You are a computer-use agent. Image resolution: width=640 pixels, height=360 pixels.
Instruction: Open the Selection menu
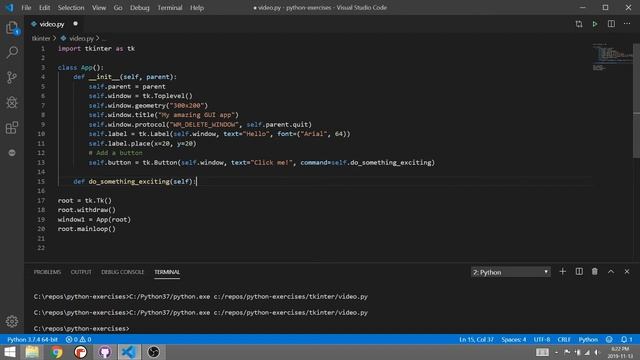click(71, 8)
